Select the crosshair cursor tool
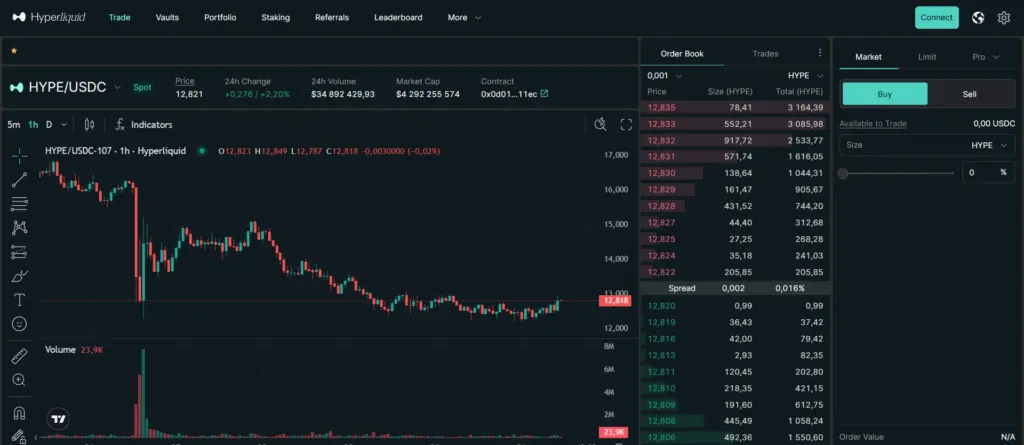The image size is (1024, 445). click(19, 155)
